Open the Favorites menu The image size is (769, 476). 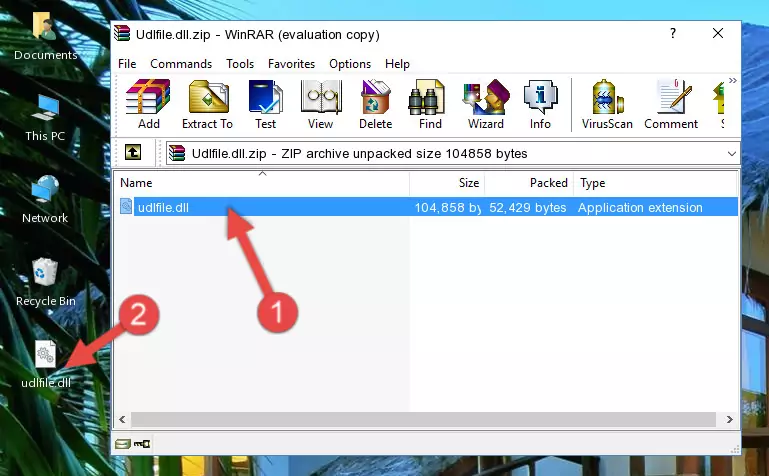coord(291,64)
